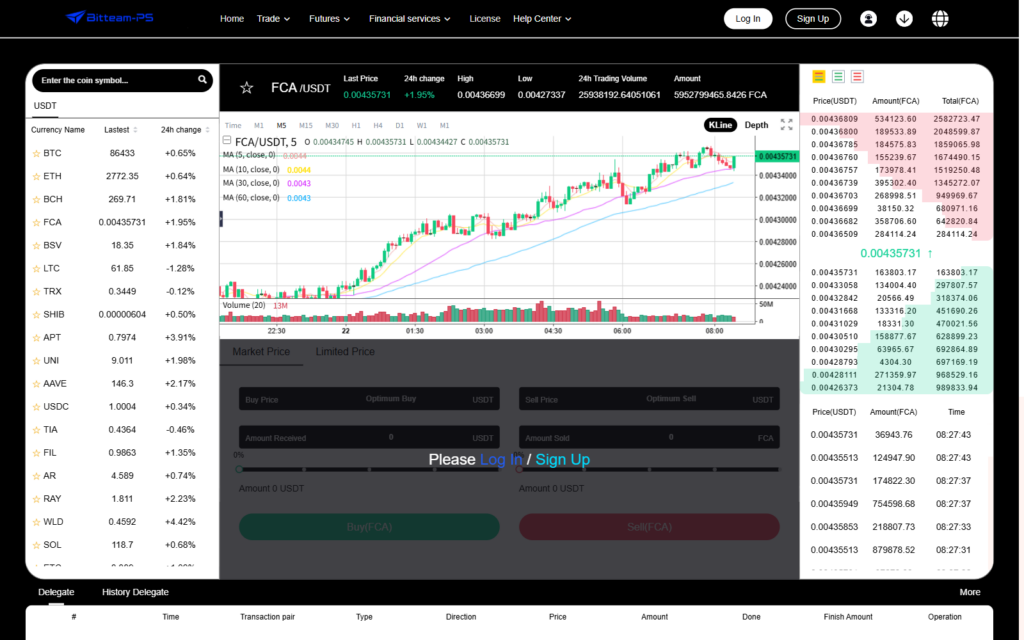Star the BSV row
This screenshot has width=1024, height=640.
tap(36, 246)
